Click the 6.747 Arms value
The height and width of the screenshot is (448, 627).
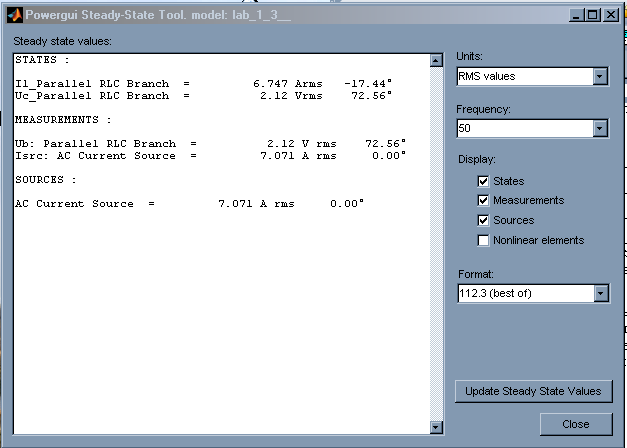tap(288, 84)
